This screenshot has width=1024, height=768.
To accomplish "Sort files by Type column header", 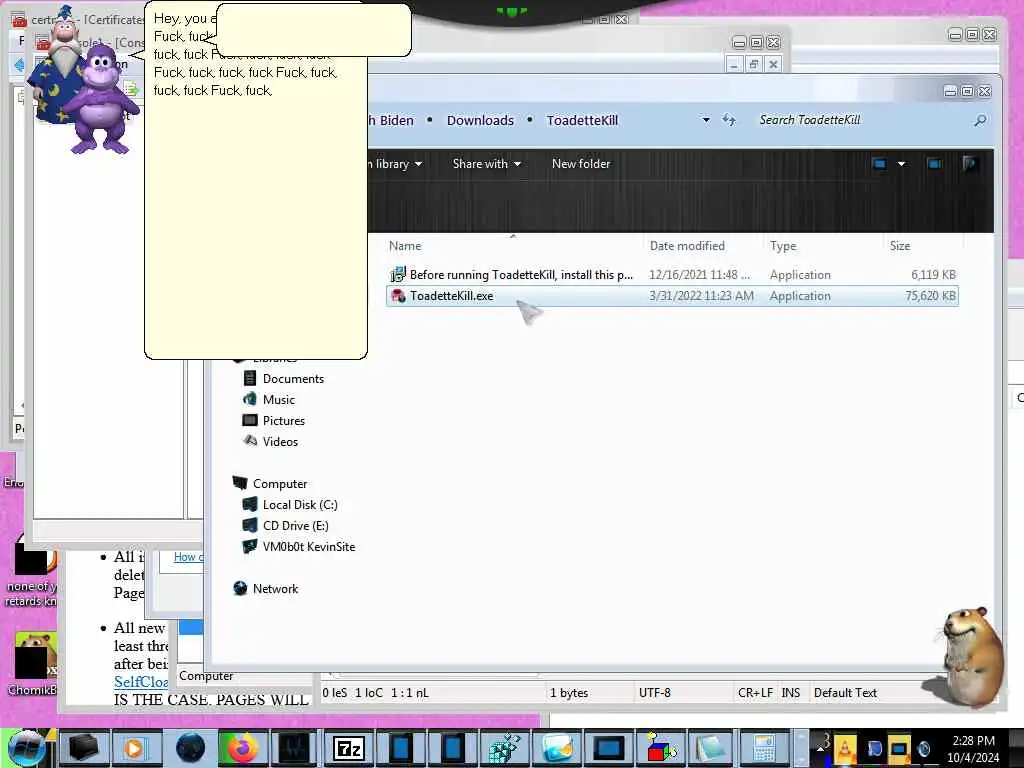I will [x=783, y=246].
